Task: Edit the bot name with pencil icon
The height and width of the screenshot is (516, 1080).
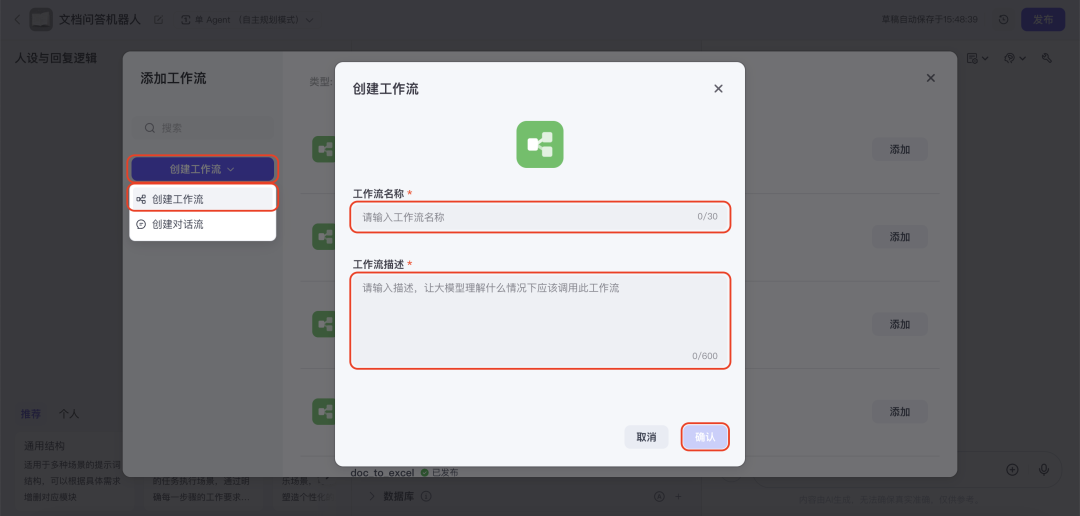Action: click(x=159, y=19)
